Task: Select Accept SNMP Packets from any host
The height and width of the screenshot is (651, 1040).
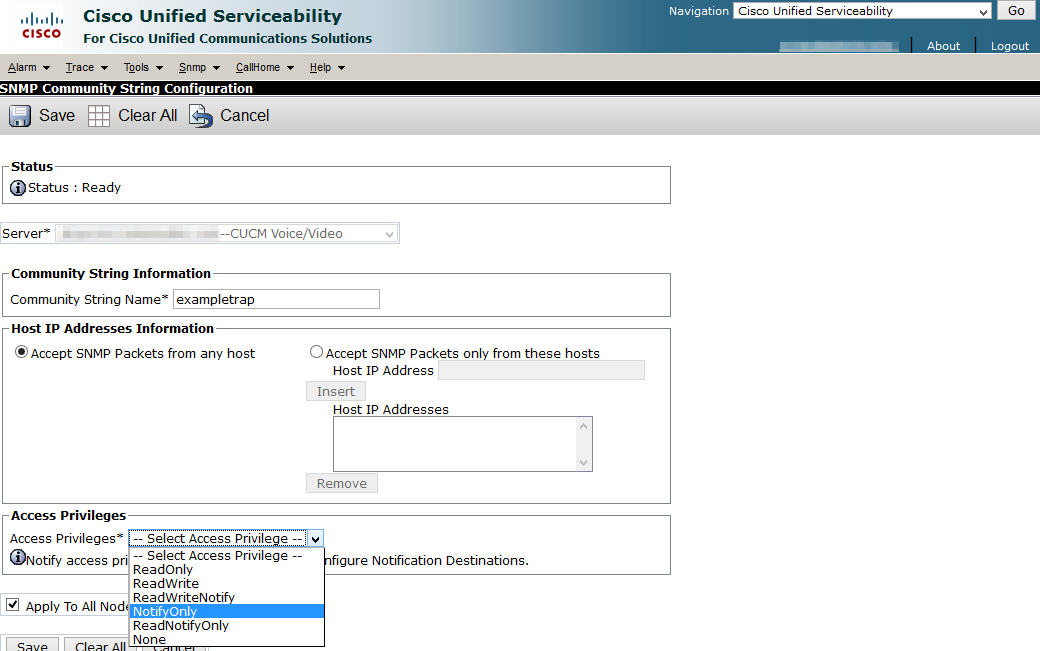Action: [22, 352]
